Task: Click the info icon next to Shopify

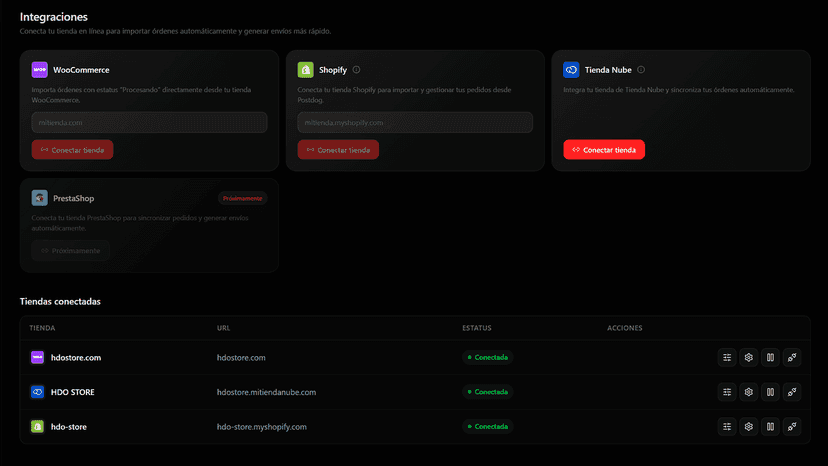Action: click(356, 70)
